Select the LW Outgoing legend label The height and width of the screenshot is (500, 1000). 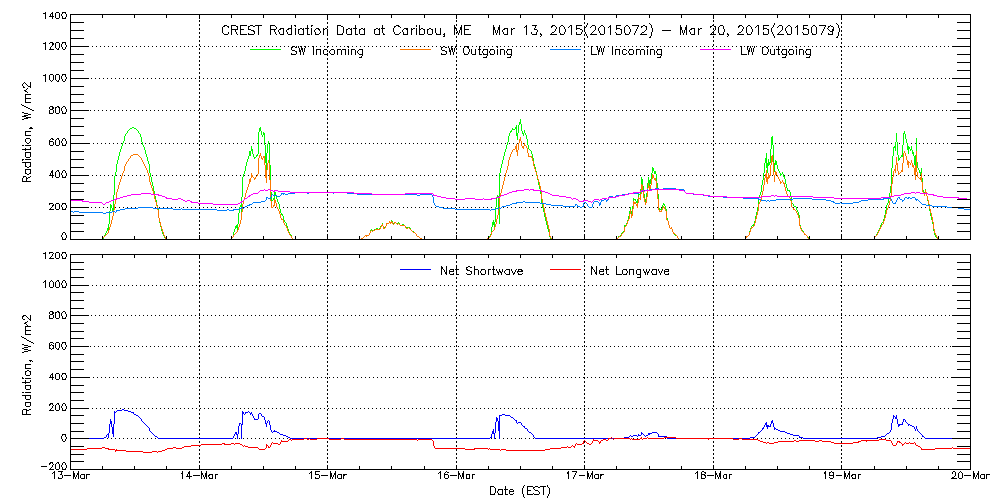click(x=775, y=51)
